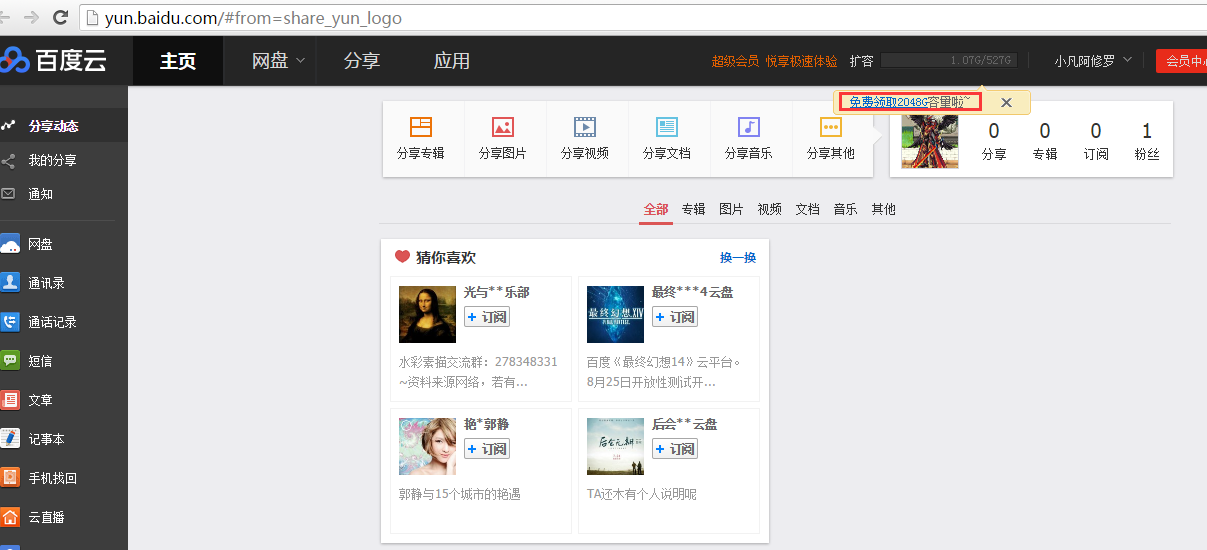Select the 音乐 filter tab
The height and width of the screenshot is (550, 1207).
coord(846,209)
